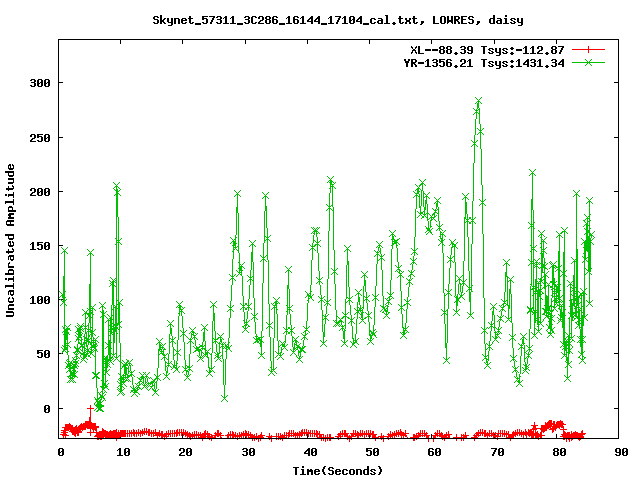The image size is (640, 480).
Task: Click the 90 tick label on the x-axis
Action: (621, 452)
